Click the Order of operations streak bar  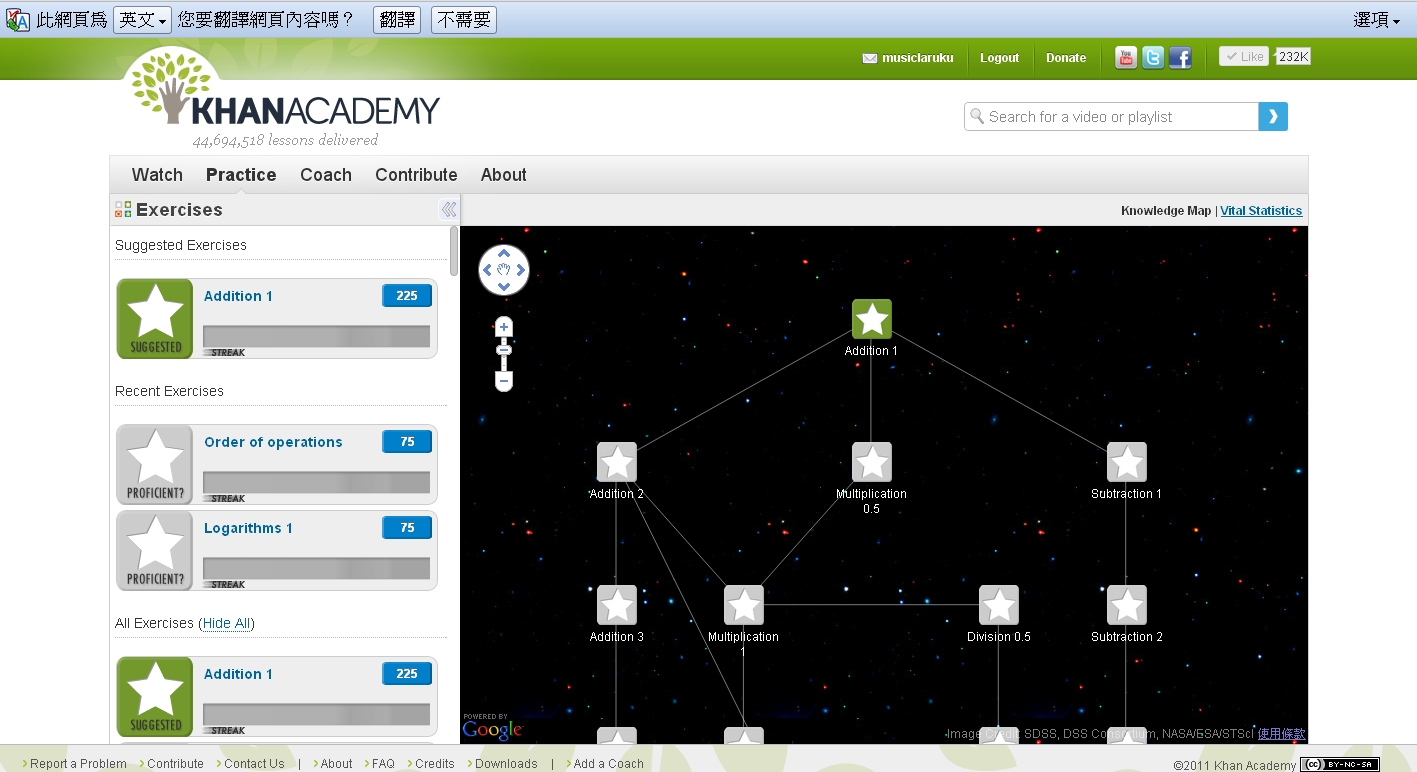click(317, 483)
